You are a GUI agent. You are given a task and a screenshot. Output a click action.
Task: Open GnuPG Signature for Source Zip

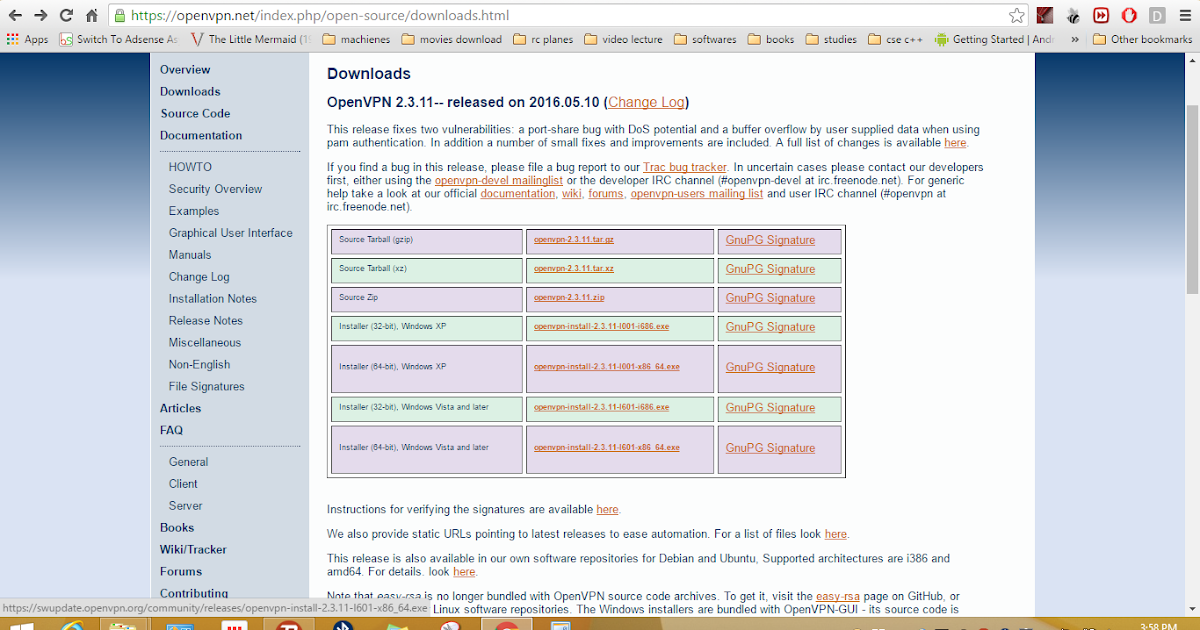[x=770, y=298]
